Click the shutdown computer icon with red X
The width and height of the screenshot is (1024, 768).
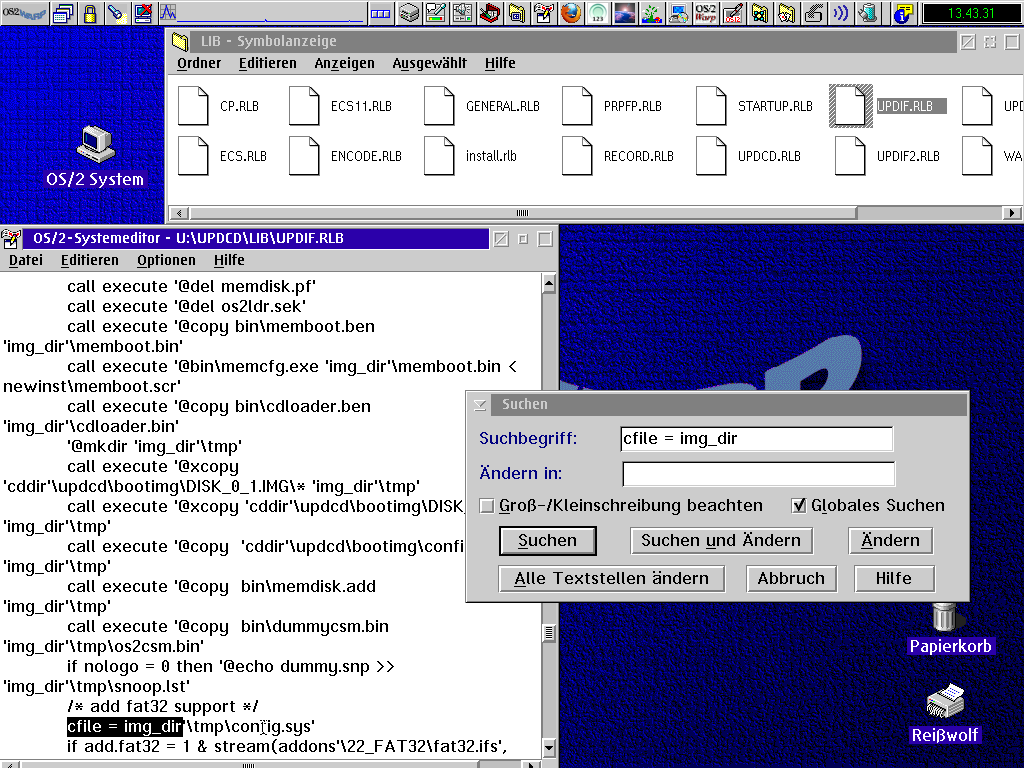(143, 13)
